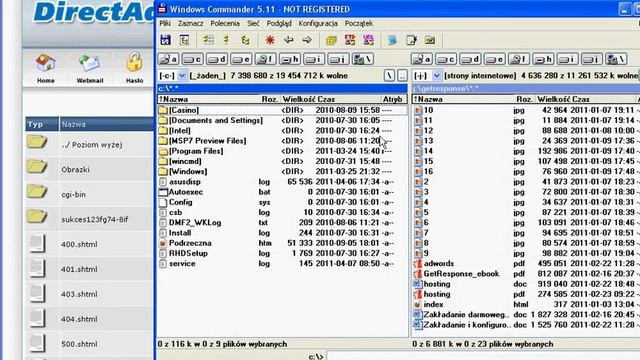Go back with the left arrow icon

point(289,40)
